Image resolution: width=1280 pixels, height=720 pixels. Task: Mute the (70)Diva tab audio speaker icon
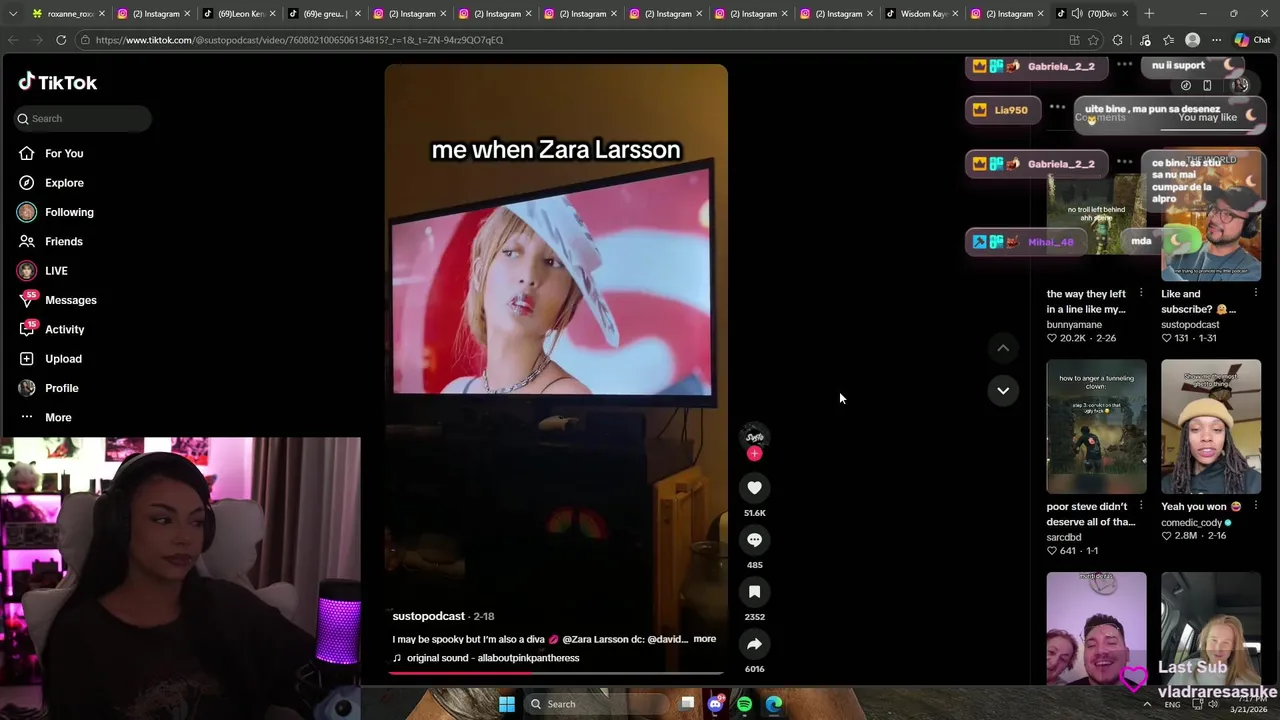[x=1076, y=14]
